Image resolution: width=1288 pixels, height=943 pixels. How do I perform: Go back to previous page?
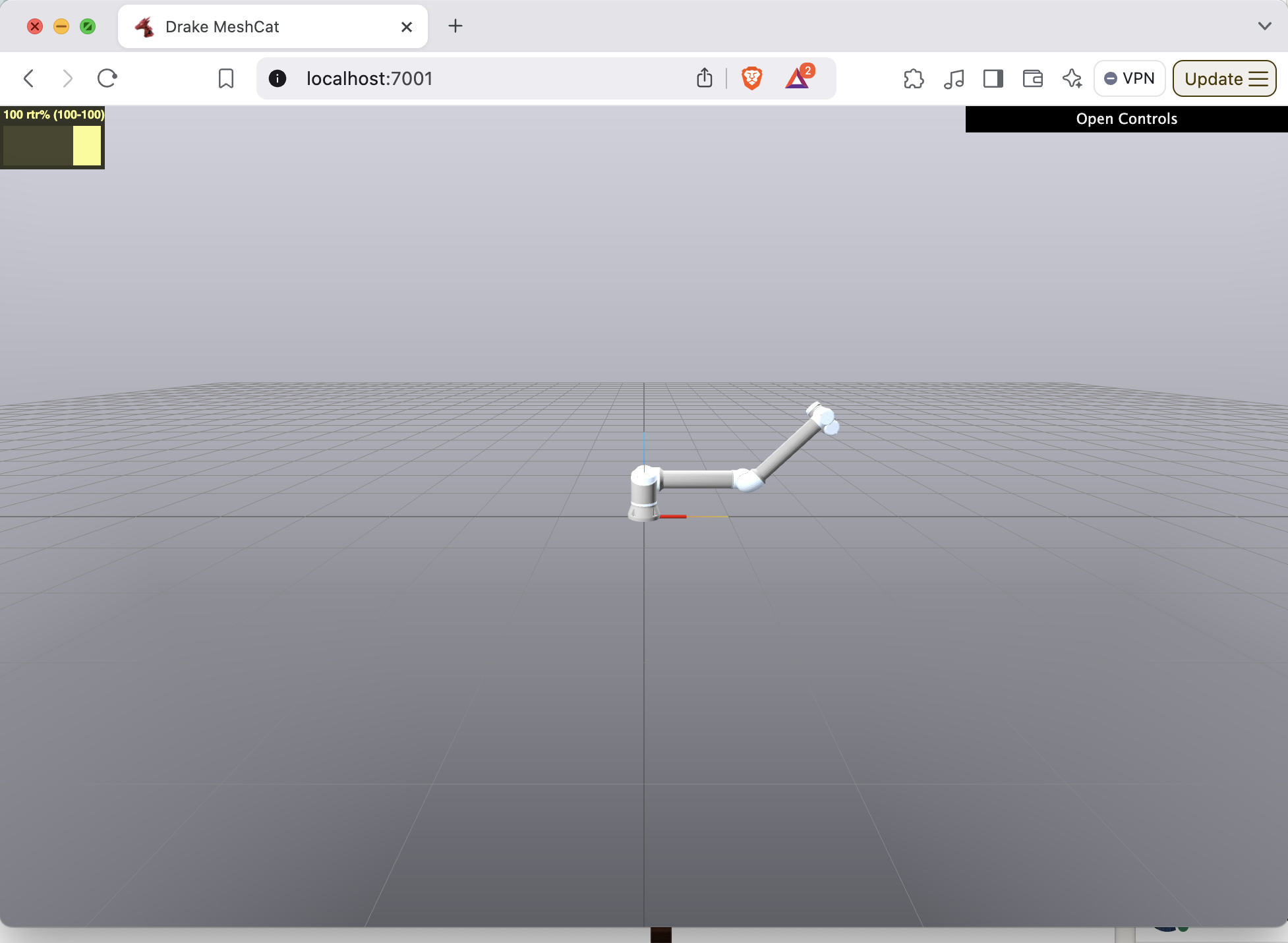coord(28,78)
